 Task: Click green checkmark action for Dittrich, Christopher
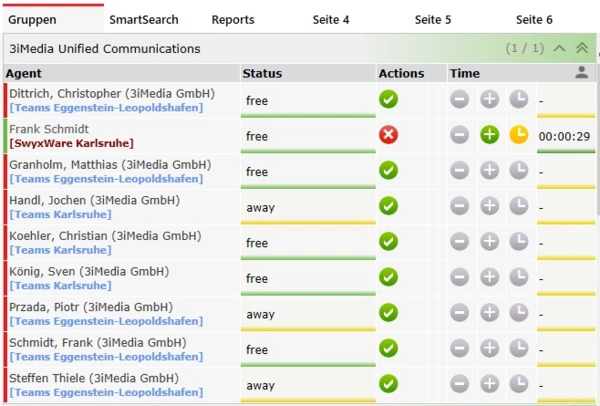[x=389, y=100]
